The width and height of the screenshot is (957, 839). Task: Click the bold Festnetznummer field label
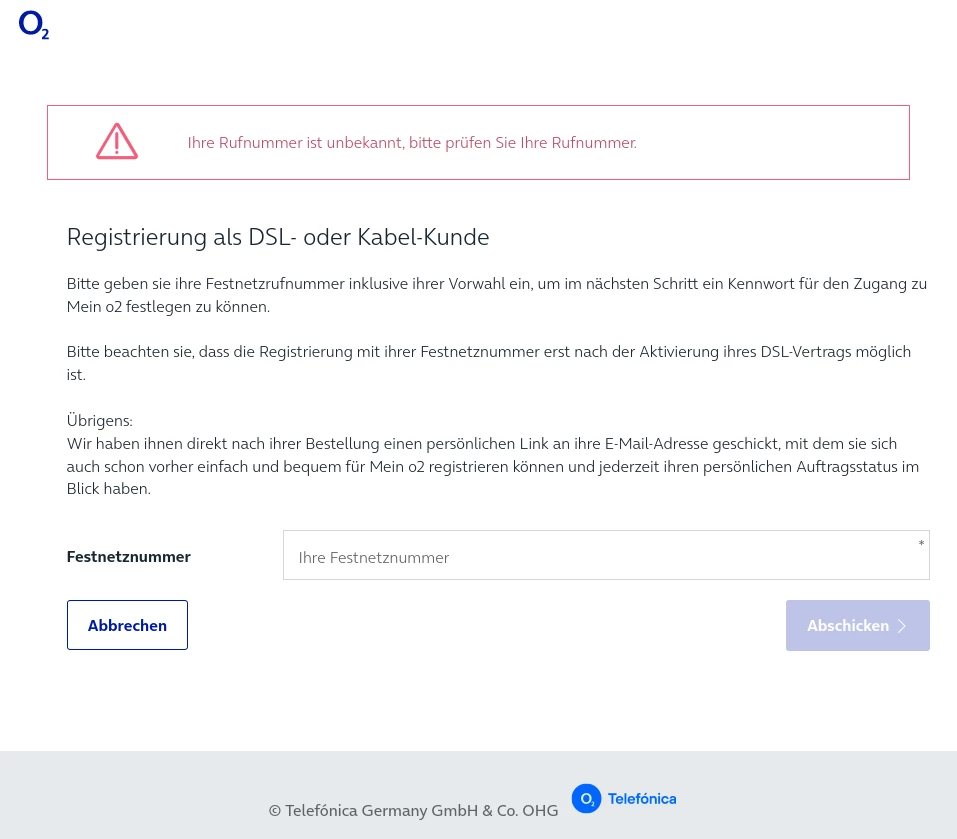click(x=129, y=557)
